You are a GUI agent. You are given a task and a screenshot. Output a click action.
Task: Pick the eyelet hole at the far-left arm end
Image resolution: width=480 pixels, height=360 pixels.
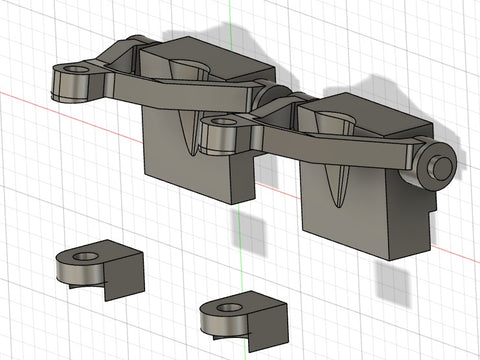pos(77,70)
